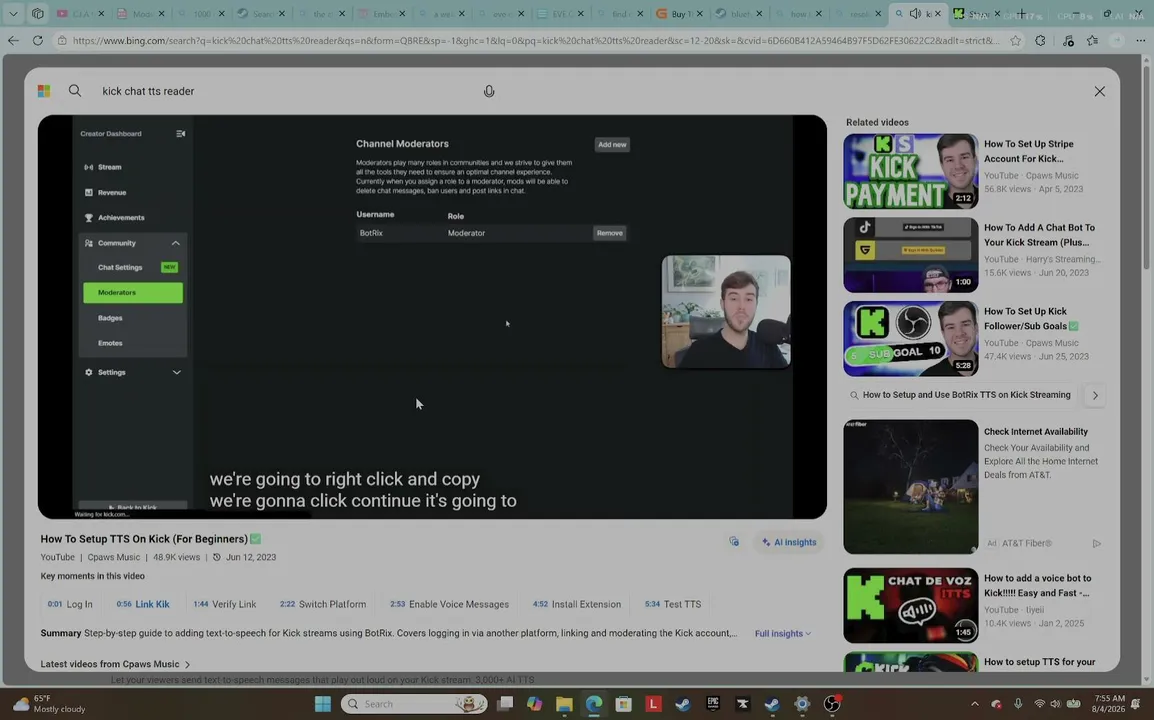Click the How To Setup TTS On Kick title
The image size is (1154, 720).
click(x=144, y=539)
